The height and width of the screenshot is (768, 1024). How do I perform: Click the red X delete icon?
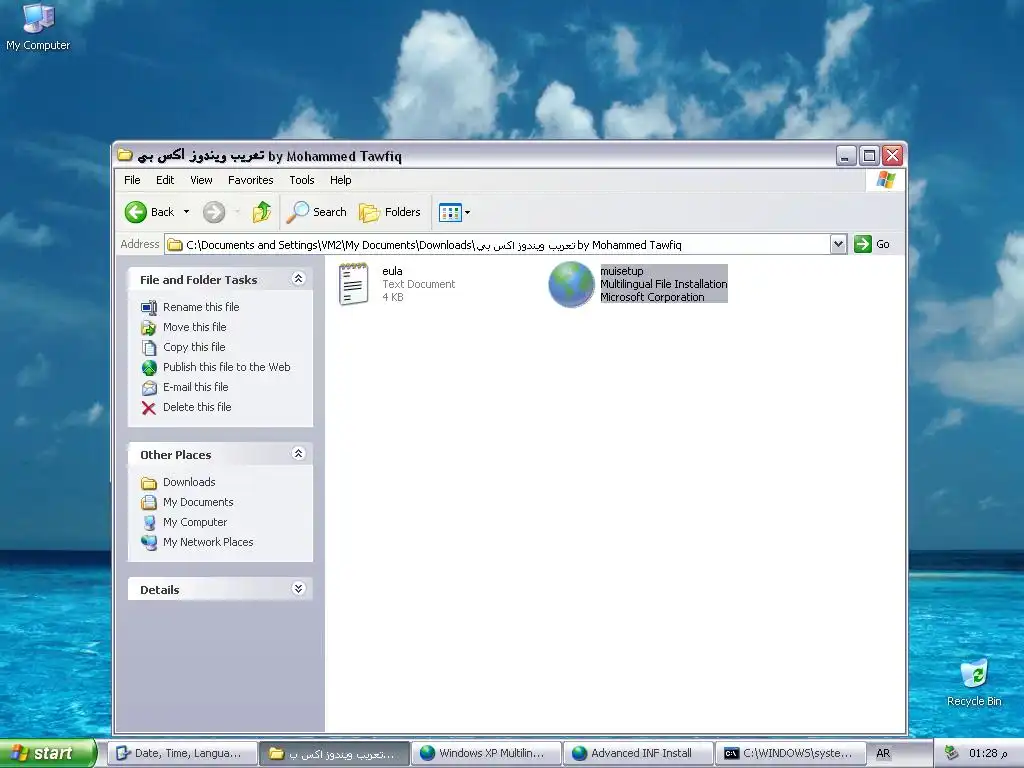point(149,408)
